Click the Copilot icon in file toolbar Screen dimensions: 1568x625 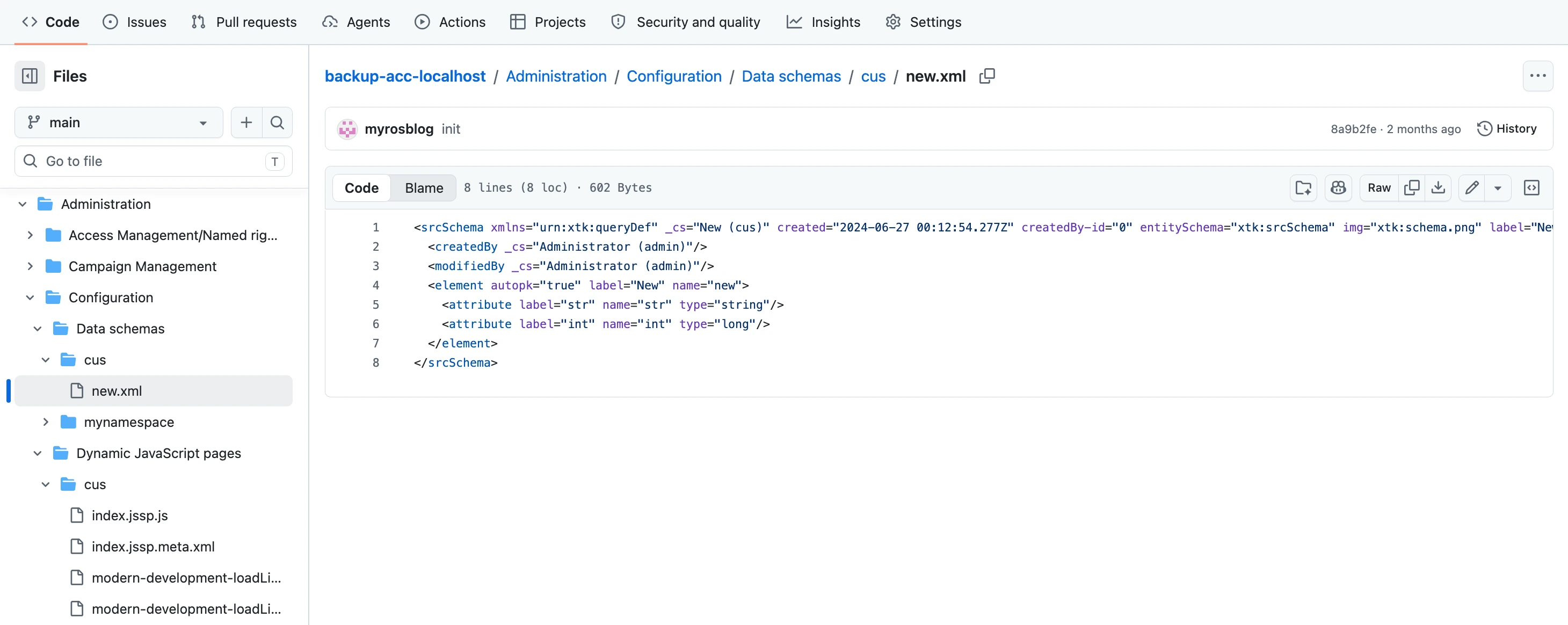click(1338, 188)
